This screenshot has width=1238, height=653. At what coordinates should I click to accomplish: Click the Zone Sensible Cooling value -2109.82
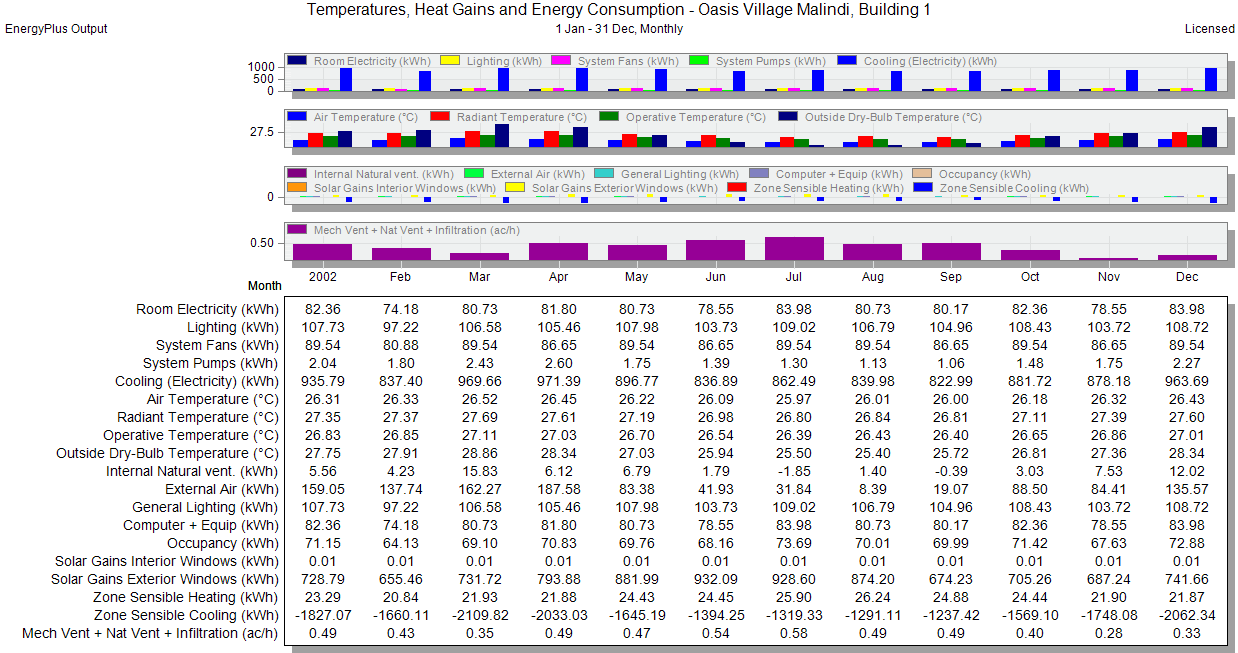[x=480, y=616]
